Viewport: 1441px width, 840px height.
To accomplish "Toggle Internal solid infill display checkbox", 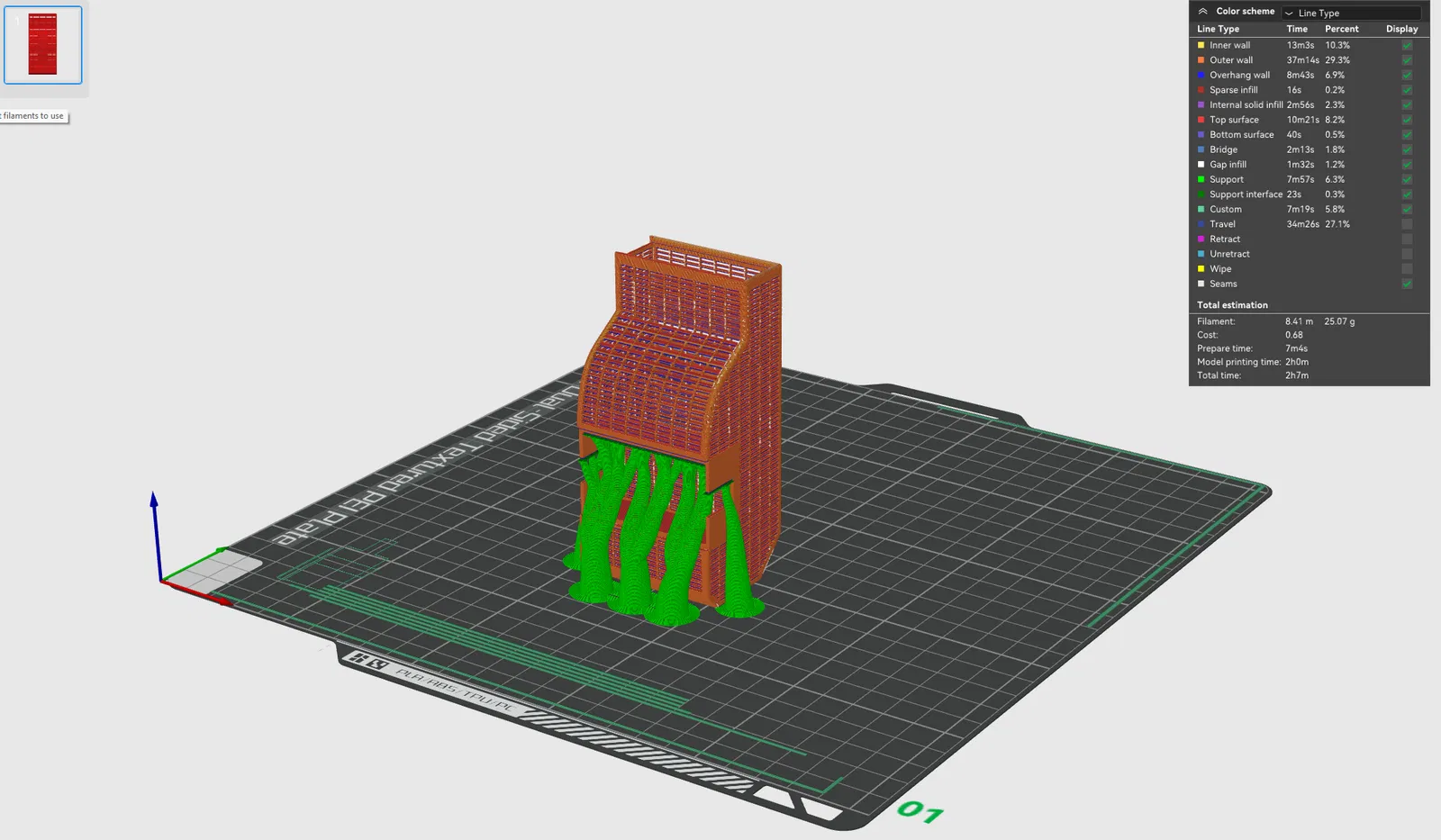I will pos(1407,104).
